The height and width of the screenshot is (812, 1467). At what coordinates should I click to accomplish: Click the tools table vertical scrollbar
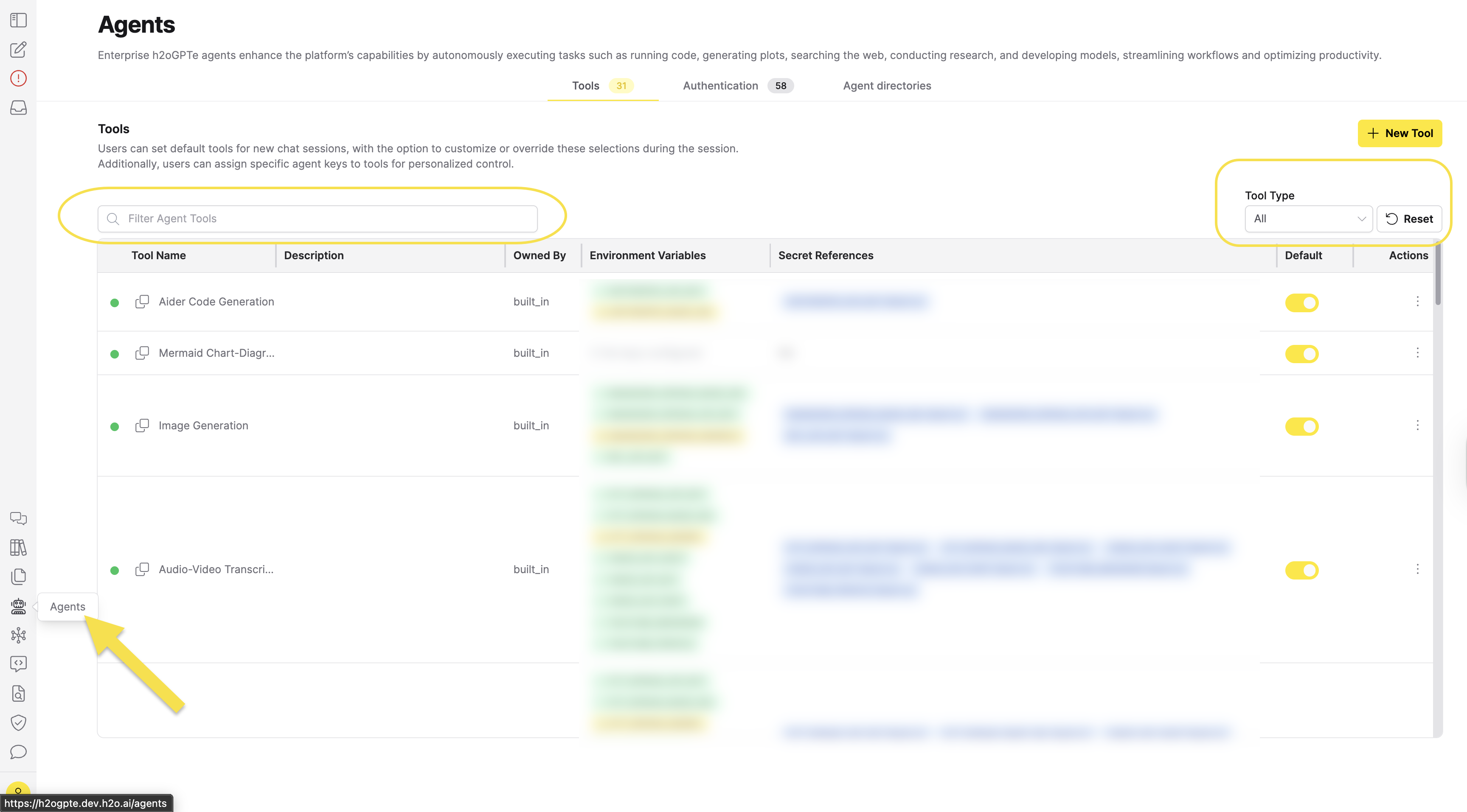point(1437,273)
